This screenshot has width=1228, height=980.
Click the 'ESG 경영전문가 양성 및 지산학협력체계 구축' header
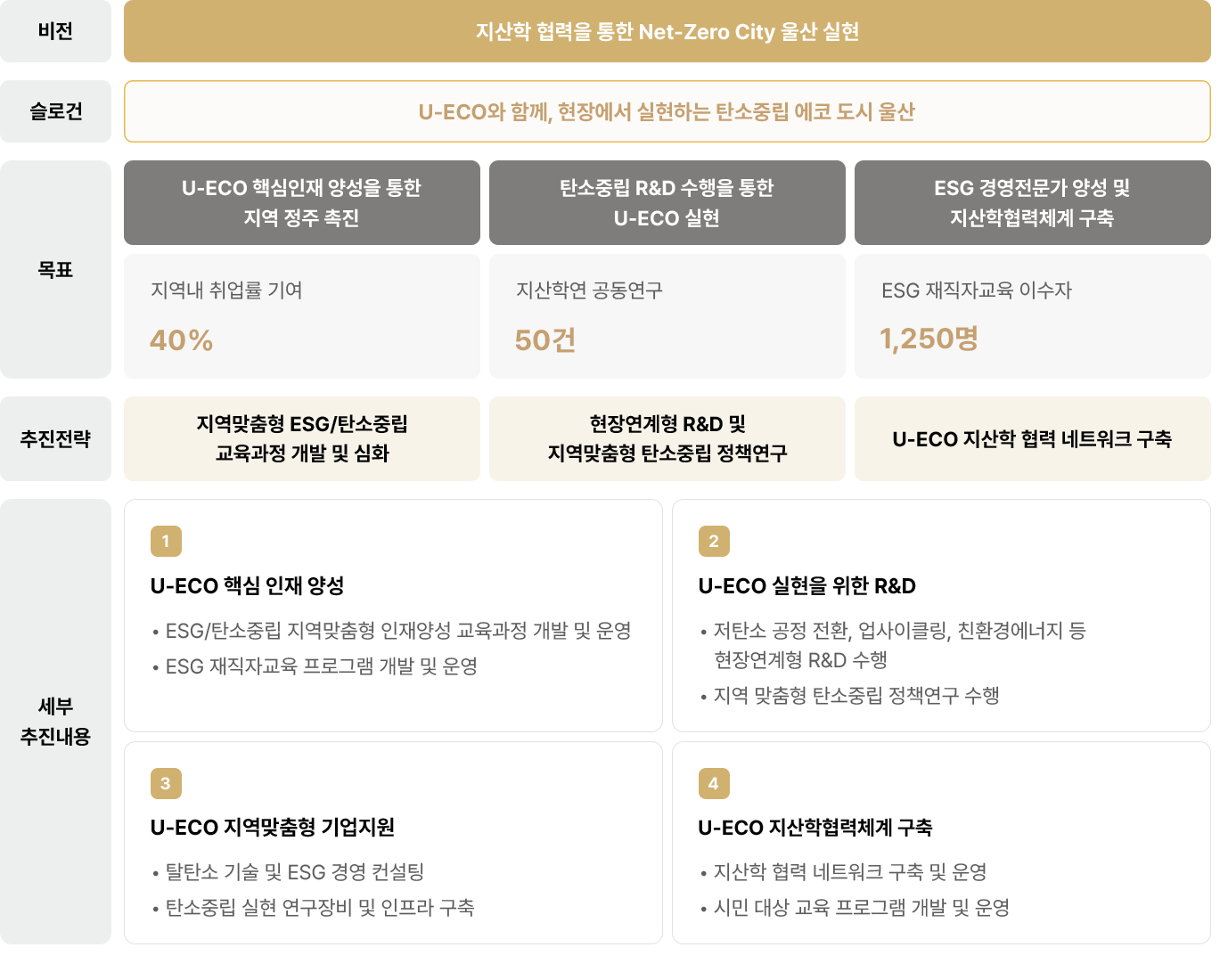tap(1032, 202)
